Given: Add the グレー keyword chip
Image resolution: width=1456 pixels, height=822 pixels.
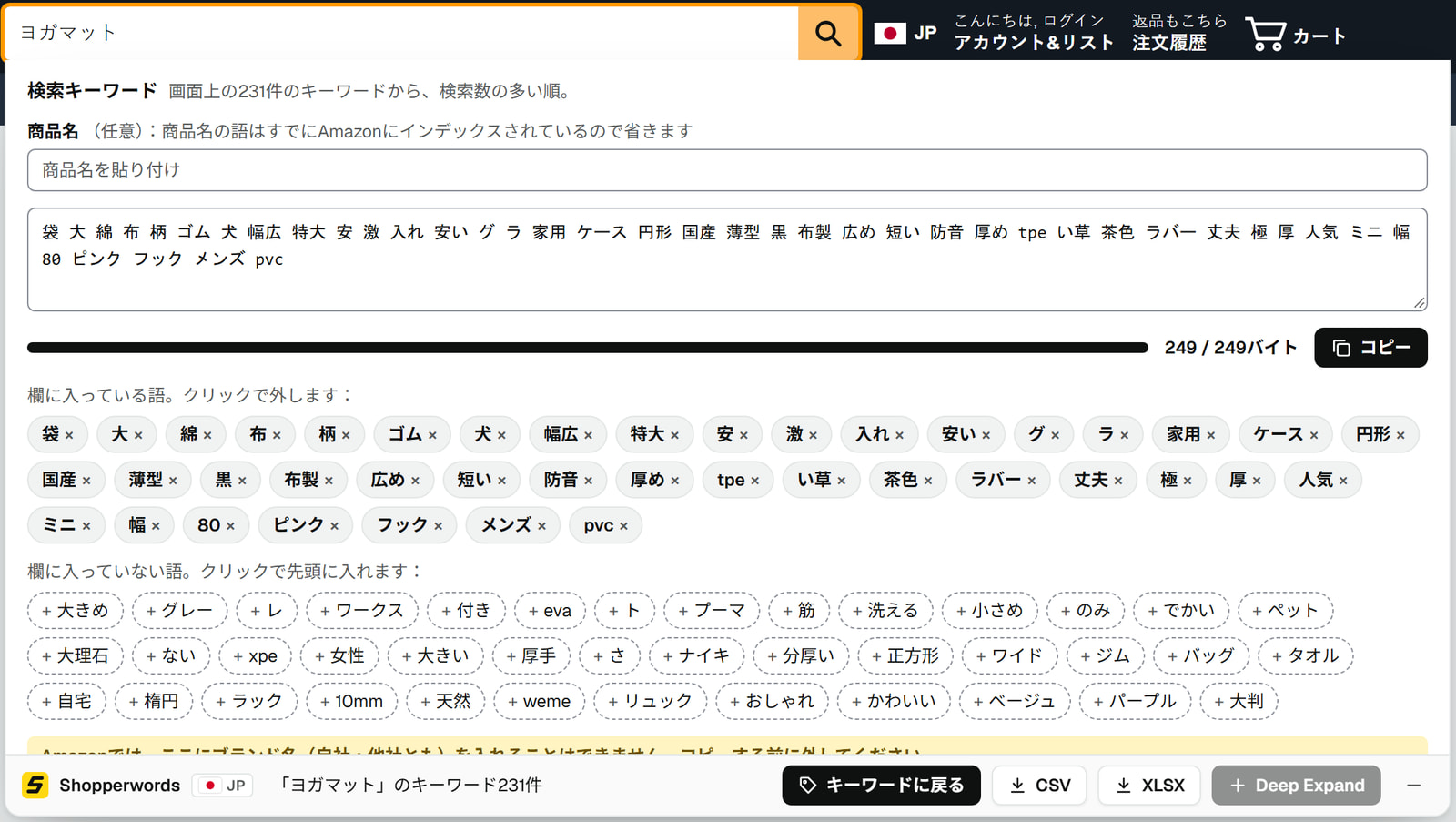Looking at the screenshot, I should coord(179,610).
